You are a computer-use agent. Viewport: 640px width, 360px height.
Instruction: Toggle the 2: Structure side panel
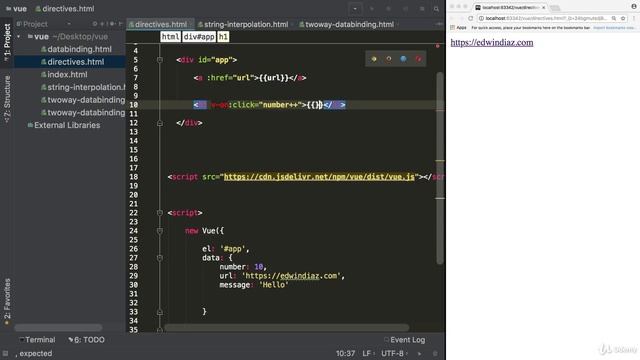(7, 99)
